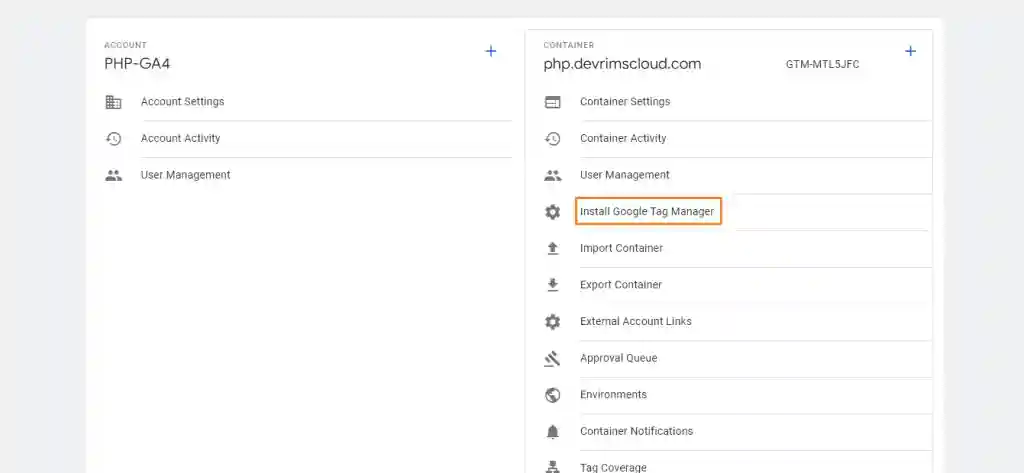Screen dimensions: 1024x473
Task: Click the plus icon in the Account panel
Action: [490, 51]
